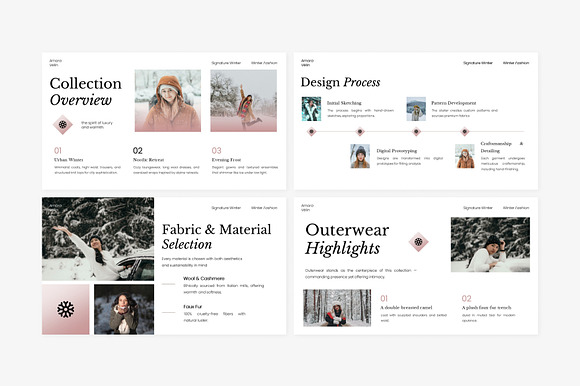
Task: Select the 'Craftsmanship & Detailing' heading
Action: coord(502,147)
